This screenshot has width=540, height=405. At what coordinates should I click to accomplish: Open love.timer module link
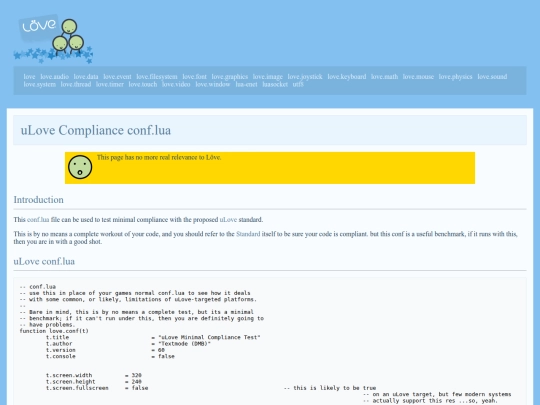[110, 84]
